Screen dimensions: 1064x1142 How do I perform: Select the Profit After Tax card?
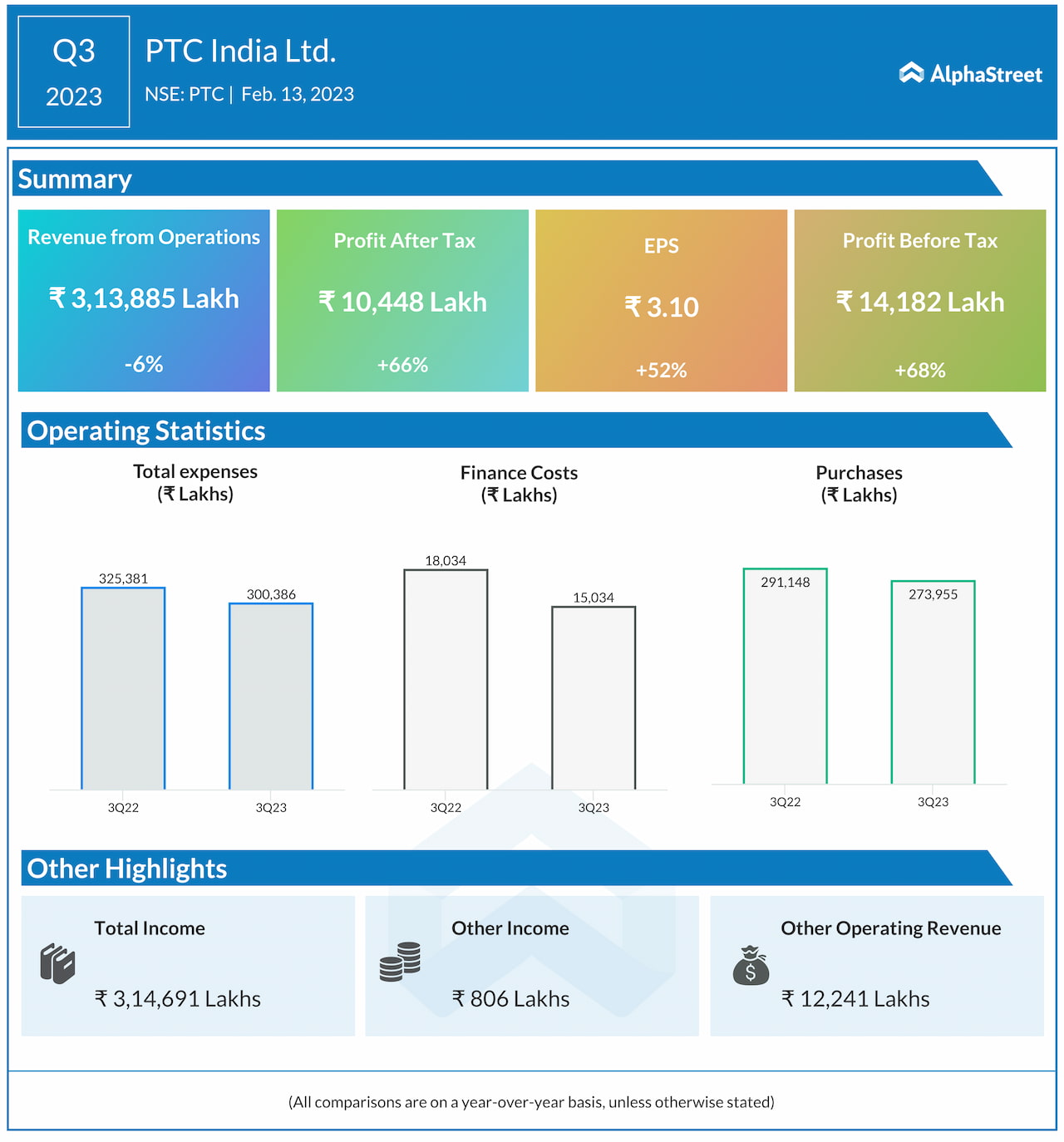[x=402, y=300]
